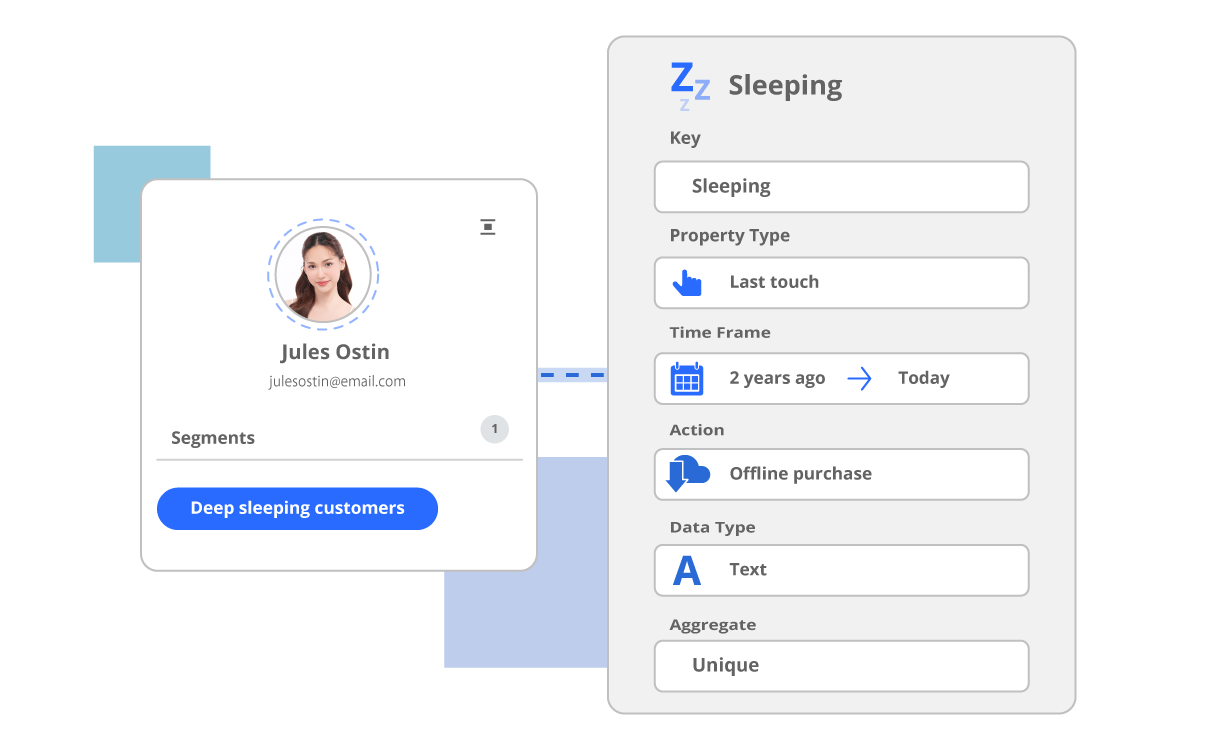Screen dimensions: 1217x750
Task: Open the Action field showing Offline purchase
Action: pyautogui.click(x=841, y=474)
